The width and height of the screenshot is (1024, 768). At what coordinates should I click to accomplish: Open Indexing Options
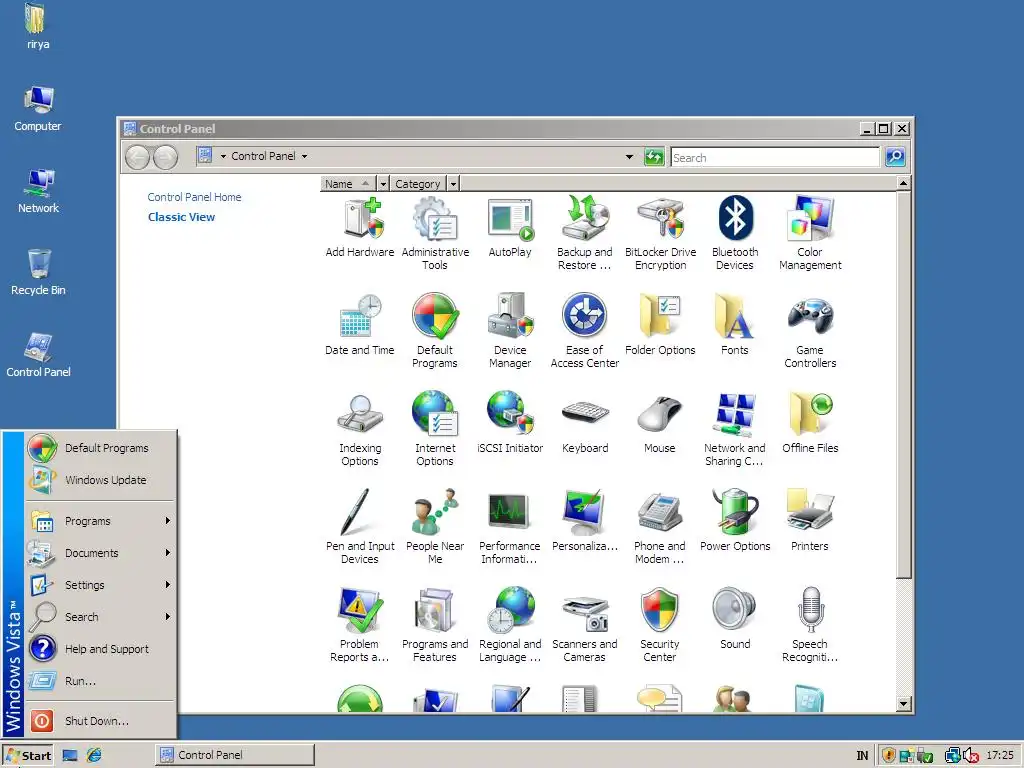(x=360, y=429)
